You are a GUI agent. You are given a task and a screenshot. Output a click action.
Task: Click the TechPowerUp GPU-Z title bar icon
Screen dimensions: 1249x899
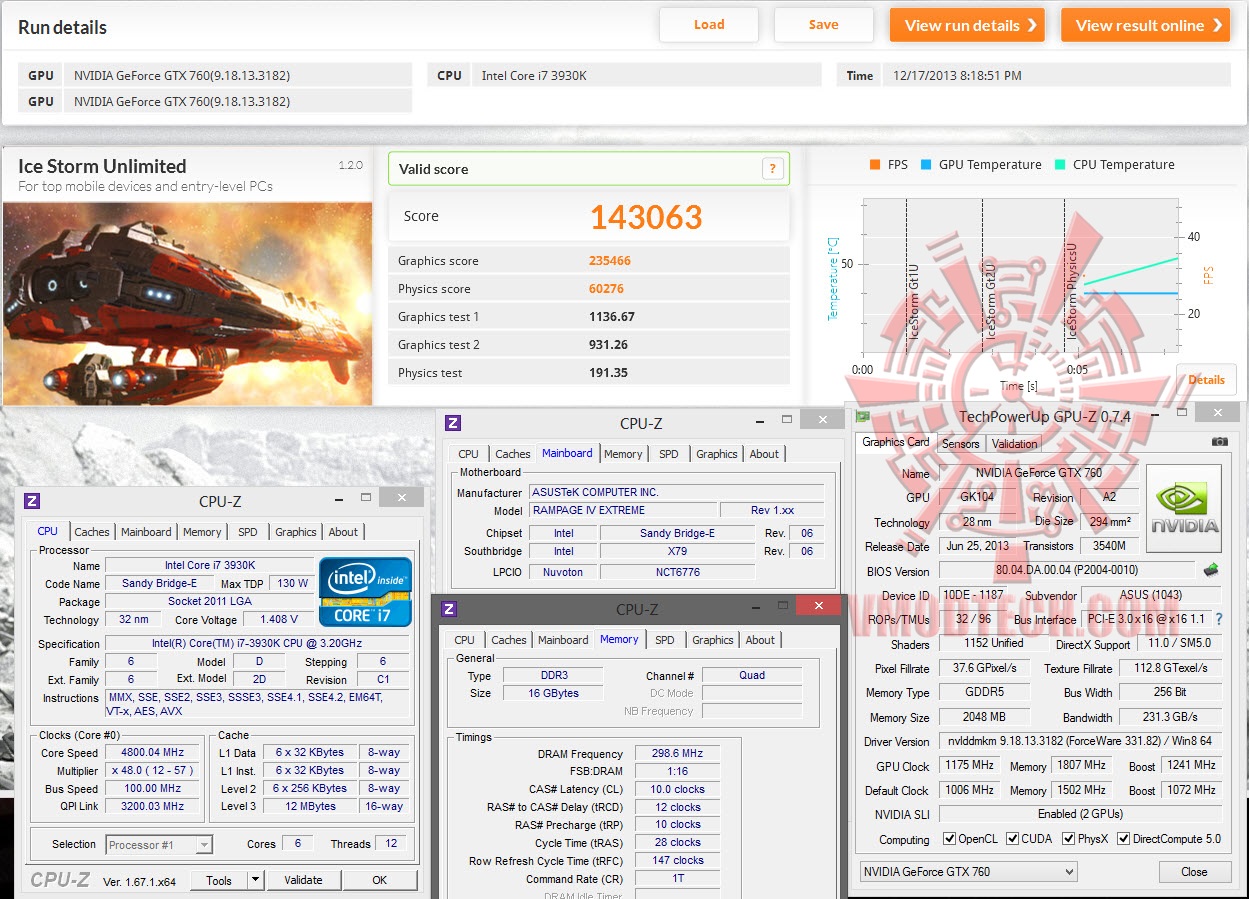[863, 416]
